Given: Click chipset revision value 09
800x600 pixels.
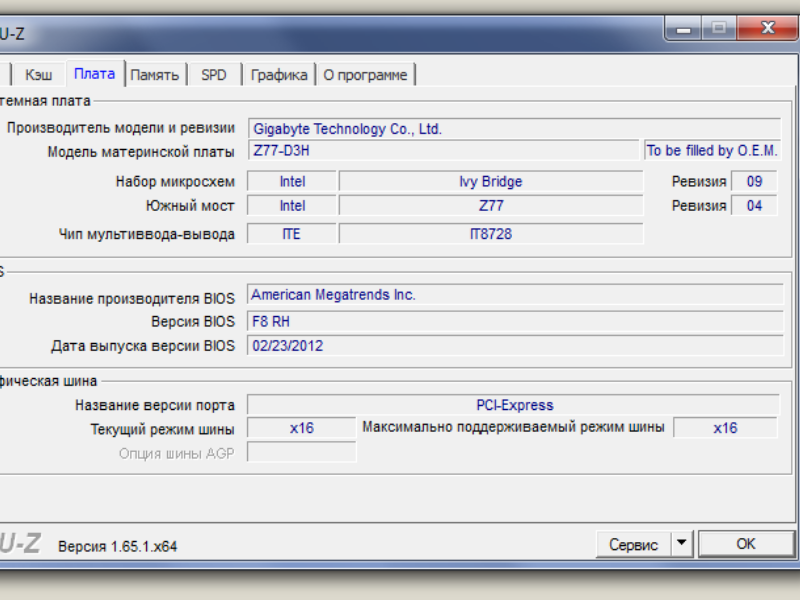Looking at the screenshot, I should [754, 182].
